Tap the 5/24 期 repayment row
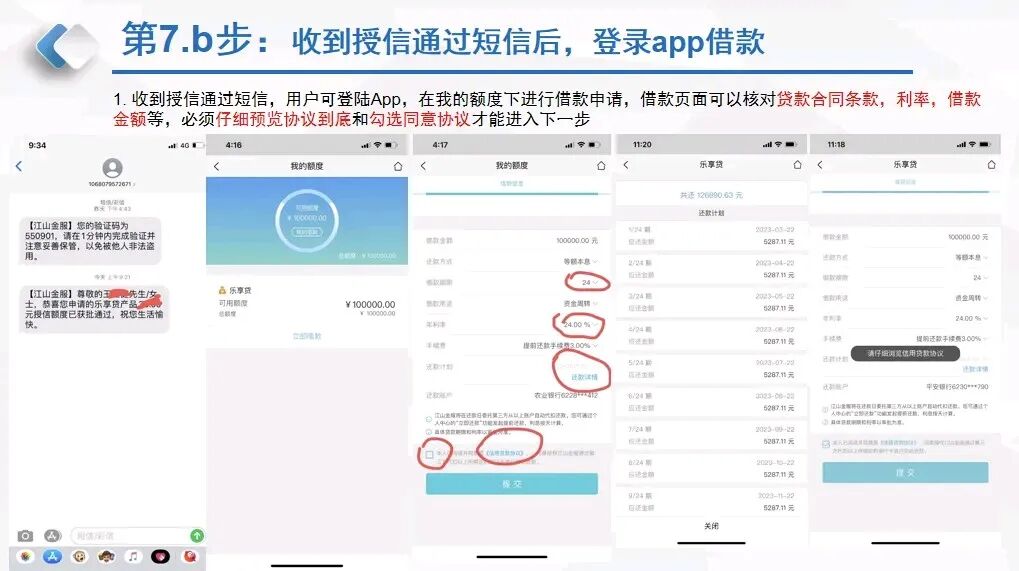 [x=711, y=369]
